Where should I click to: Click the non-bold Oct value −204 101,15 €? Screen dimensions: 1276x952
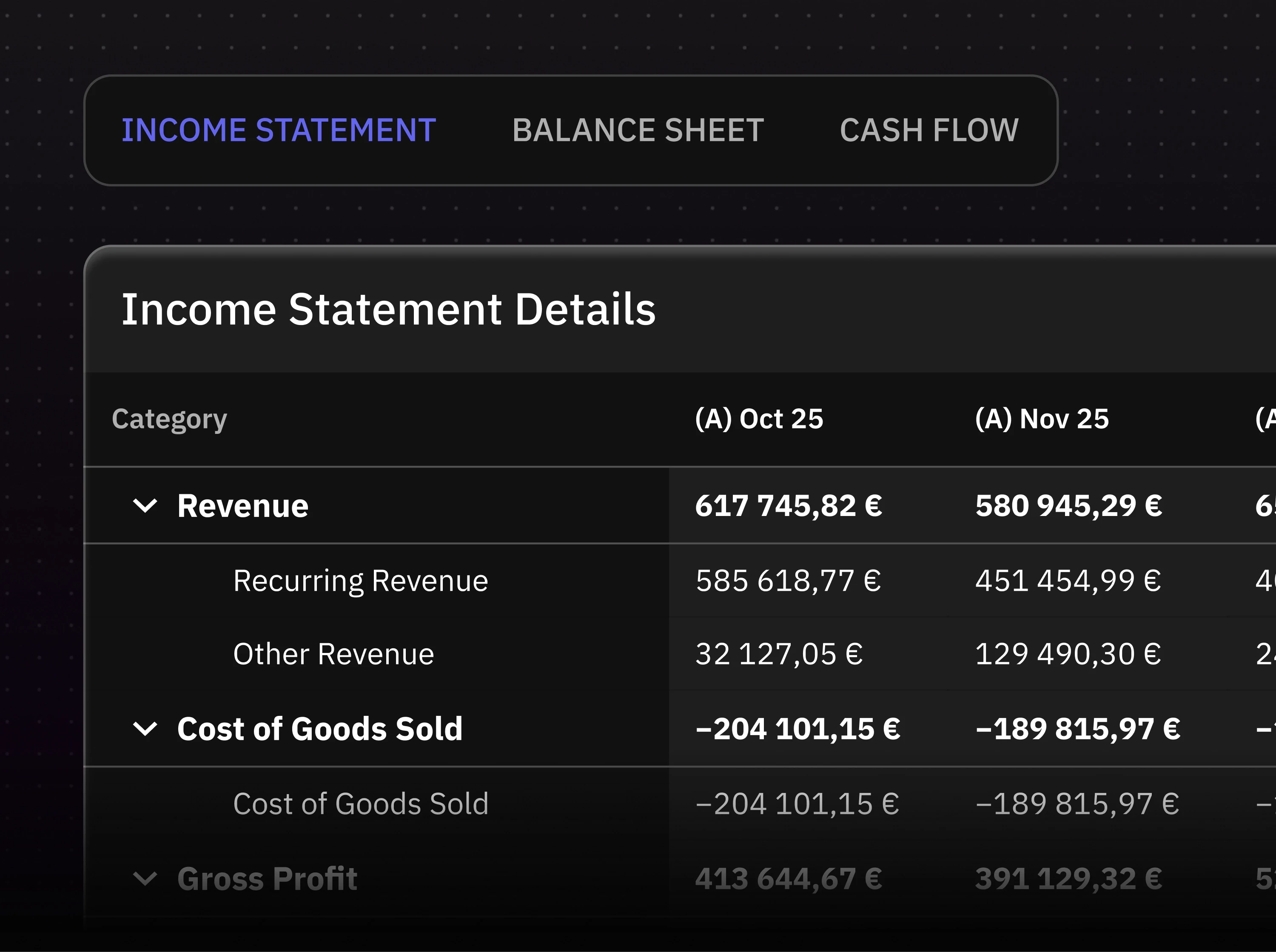(797, 804)
